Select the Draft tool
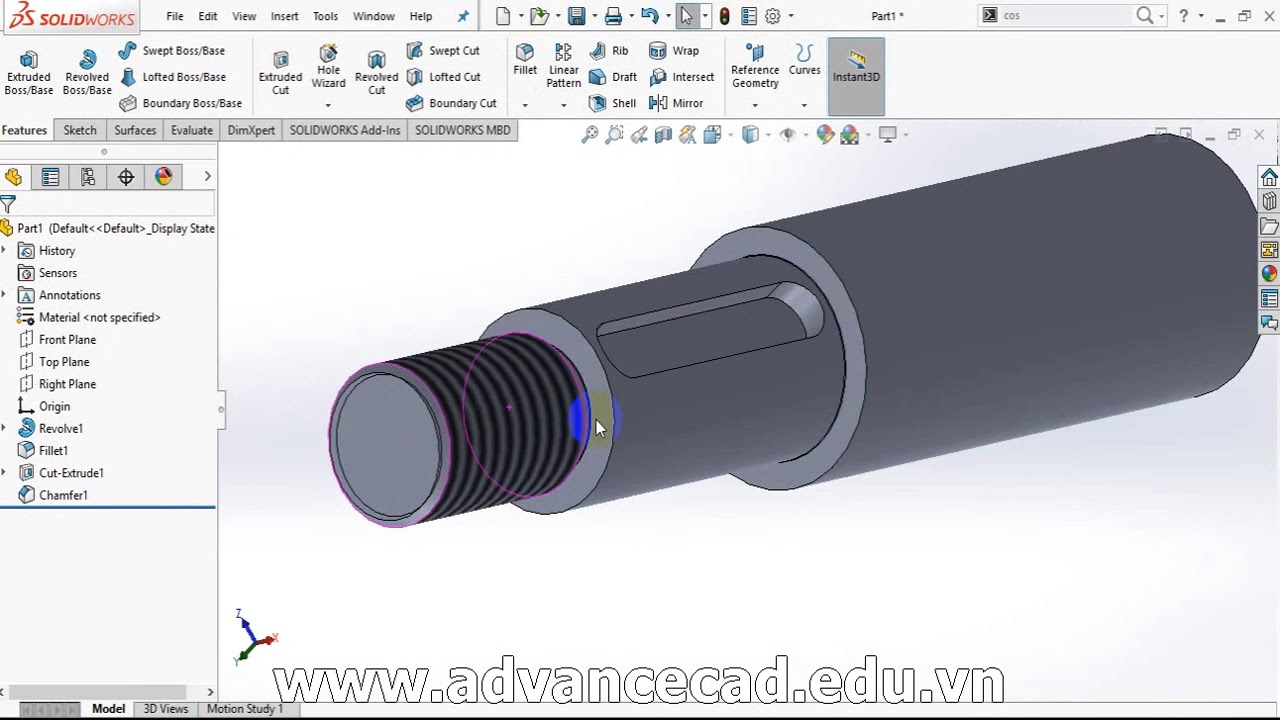Screen dimensions: 1280x720 613,77
